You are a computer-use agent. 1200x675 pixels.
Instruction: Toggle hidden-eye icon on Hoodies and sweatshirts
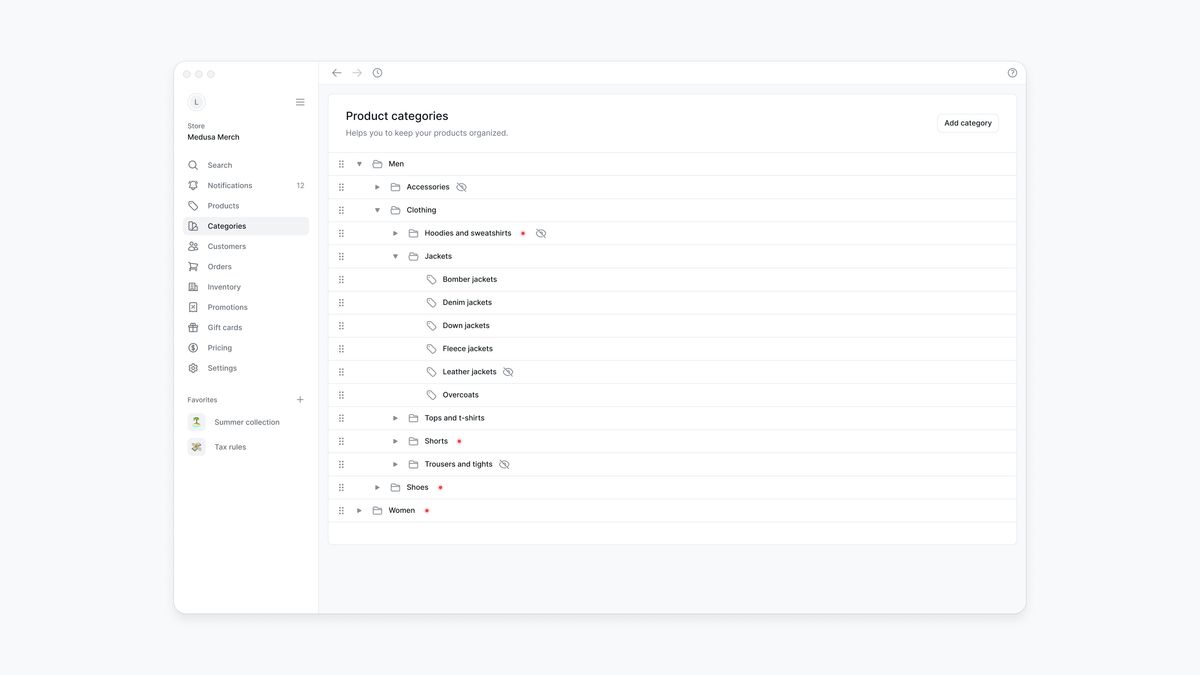coord(541,234)
